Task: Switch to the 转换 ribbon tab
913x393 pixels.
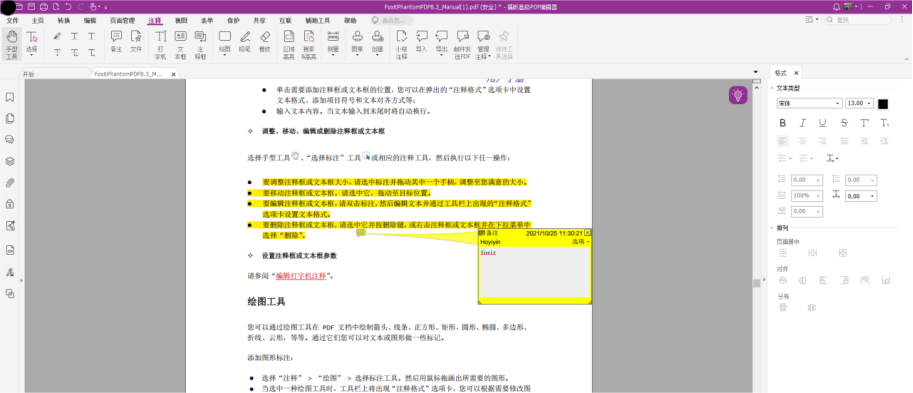Action: 63,20
